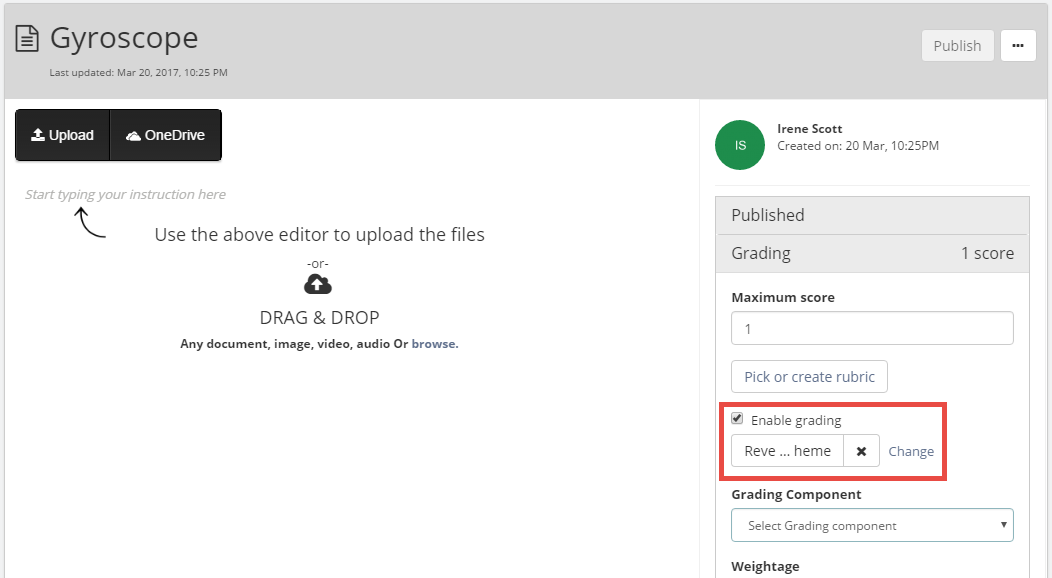Click the 'Weightage' label
1052x578 pixels.
click(766, 567)
